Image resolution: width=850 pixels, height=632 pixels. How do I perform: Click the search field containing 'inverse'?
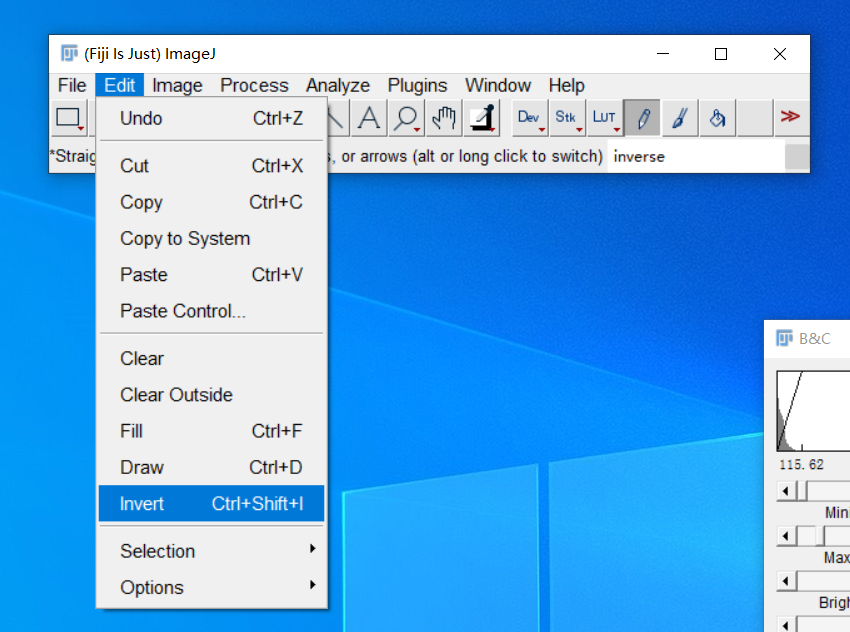pyautogui.click(x=696, y=156)
